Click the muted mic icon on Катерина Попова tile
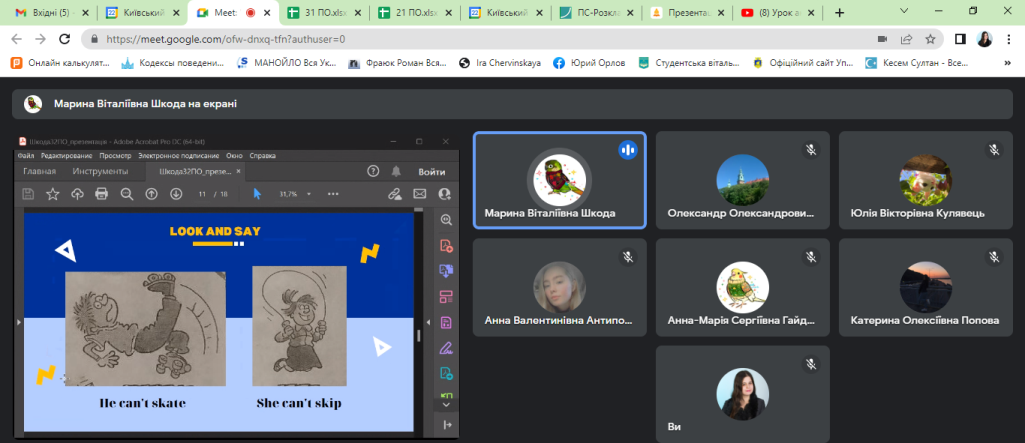 tap(994, 257)
